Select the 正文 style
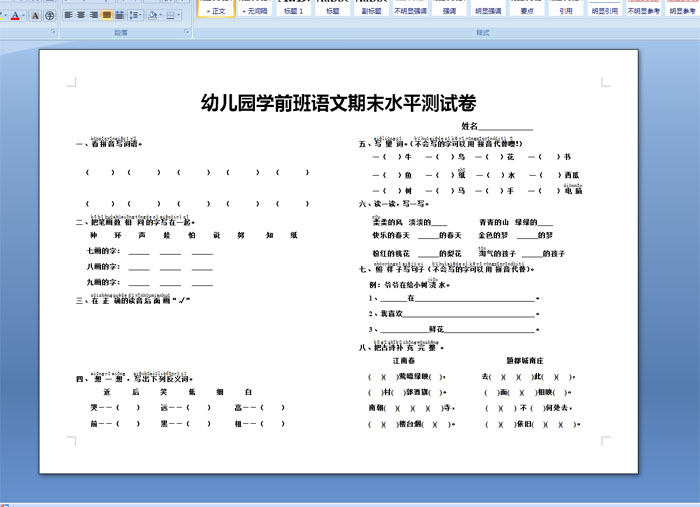This screenshot has width=700, height=507. point(216,8)
